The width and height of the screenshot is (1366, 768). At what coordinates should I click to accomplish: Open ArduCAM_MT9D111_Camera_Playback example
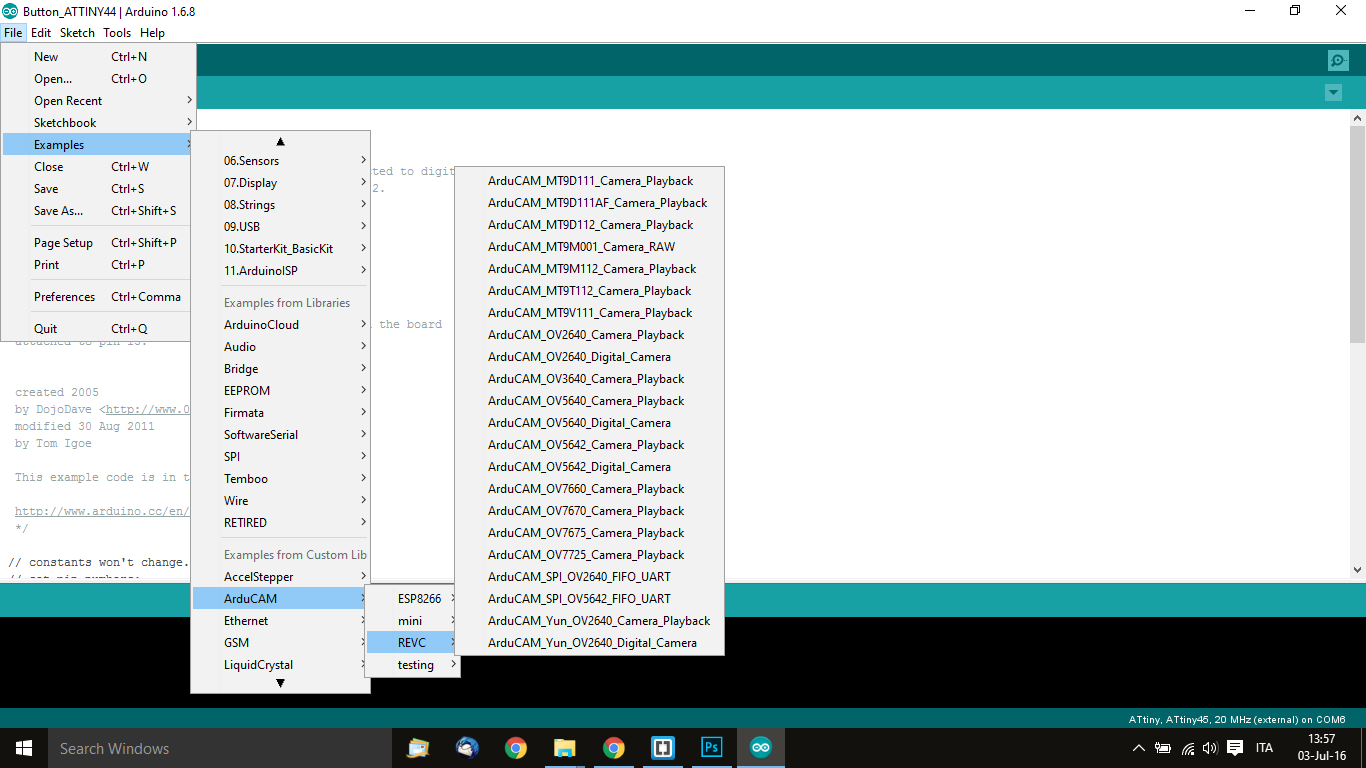pyautogui.click(x=589, y=181)
